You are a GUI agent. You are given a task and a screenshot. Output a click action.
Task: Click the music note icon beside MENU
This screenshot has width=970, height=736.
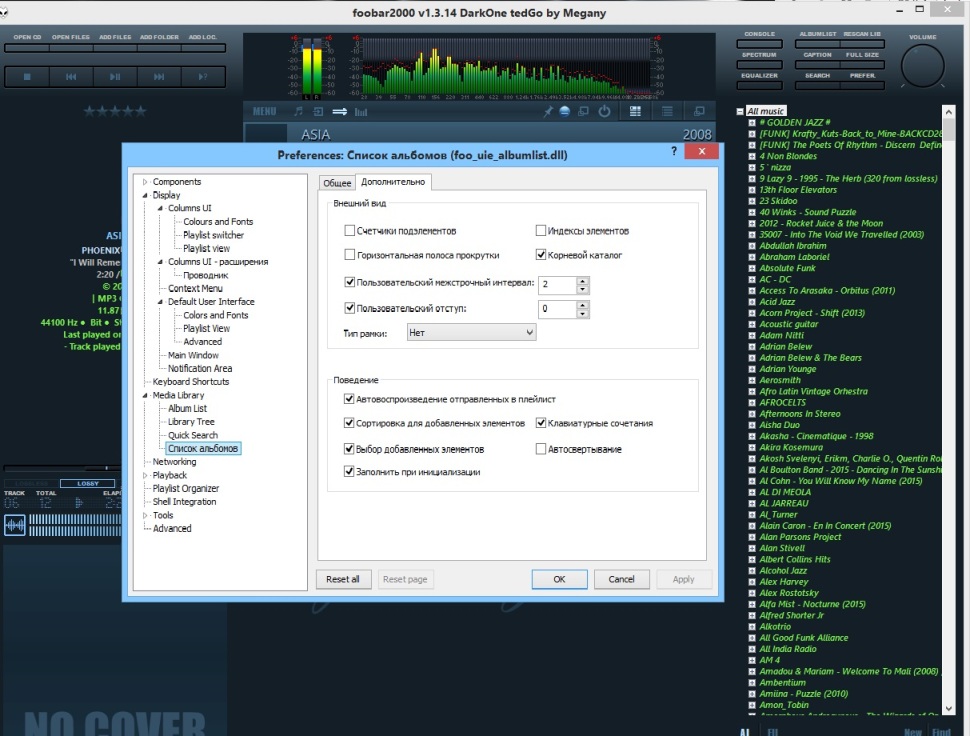tap(298, 111)
